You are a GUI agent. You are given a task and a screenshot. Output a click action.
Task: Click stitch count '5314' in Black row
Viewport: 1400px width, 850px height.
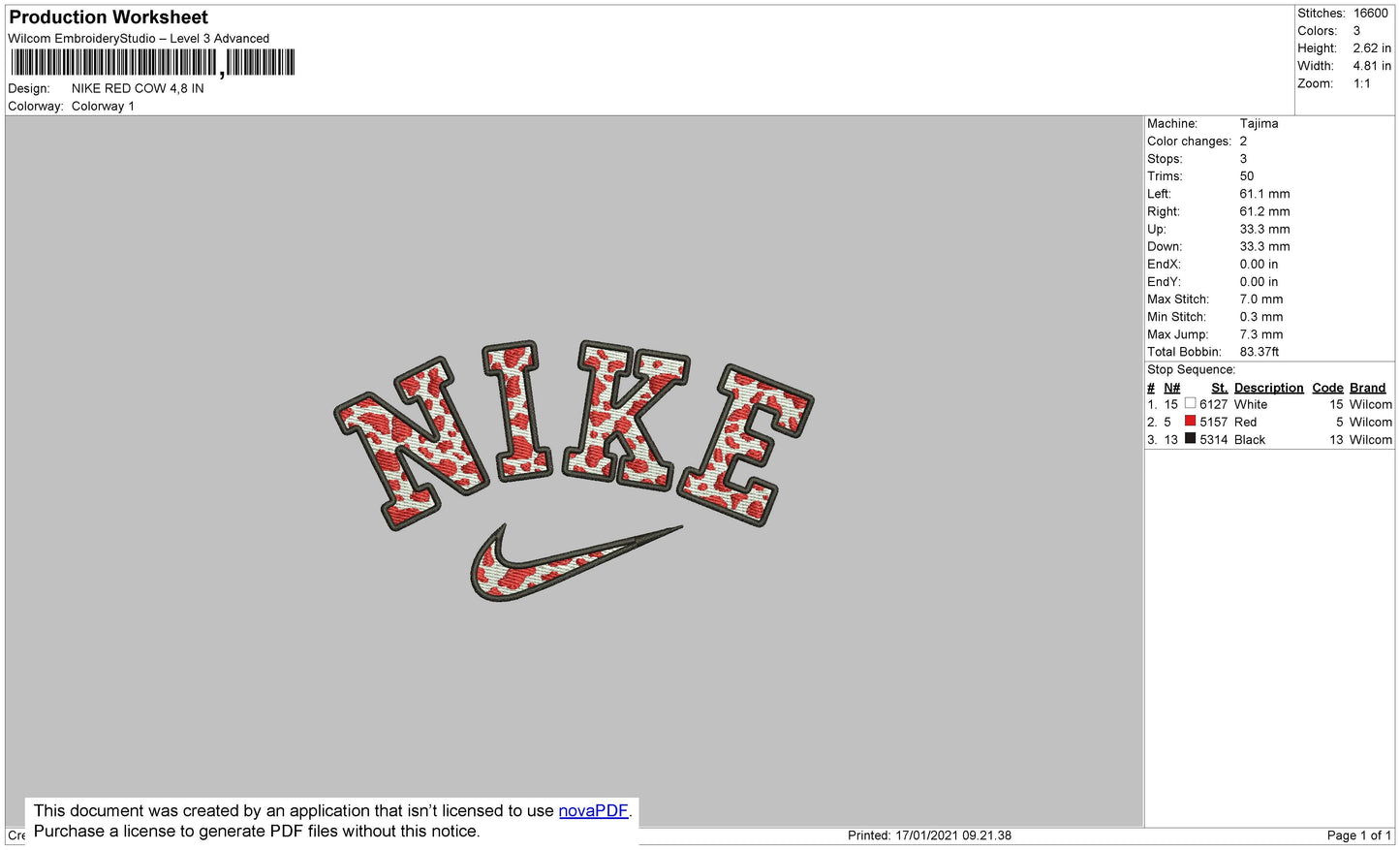coord(1213,440)
